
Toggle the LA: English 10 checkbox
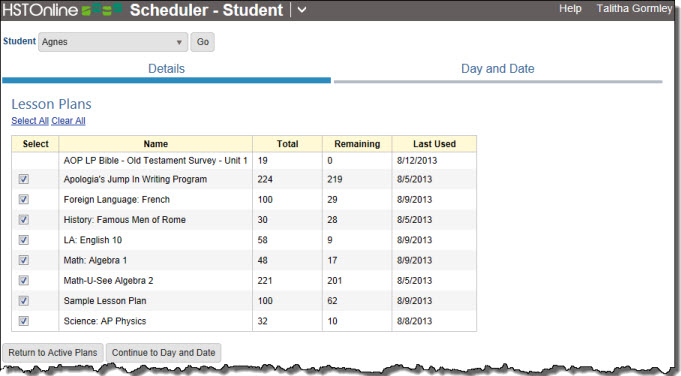point(23,240)
